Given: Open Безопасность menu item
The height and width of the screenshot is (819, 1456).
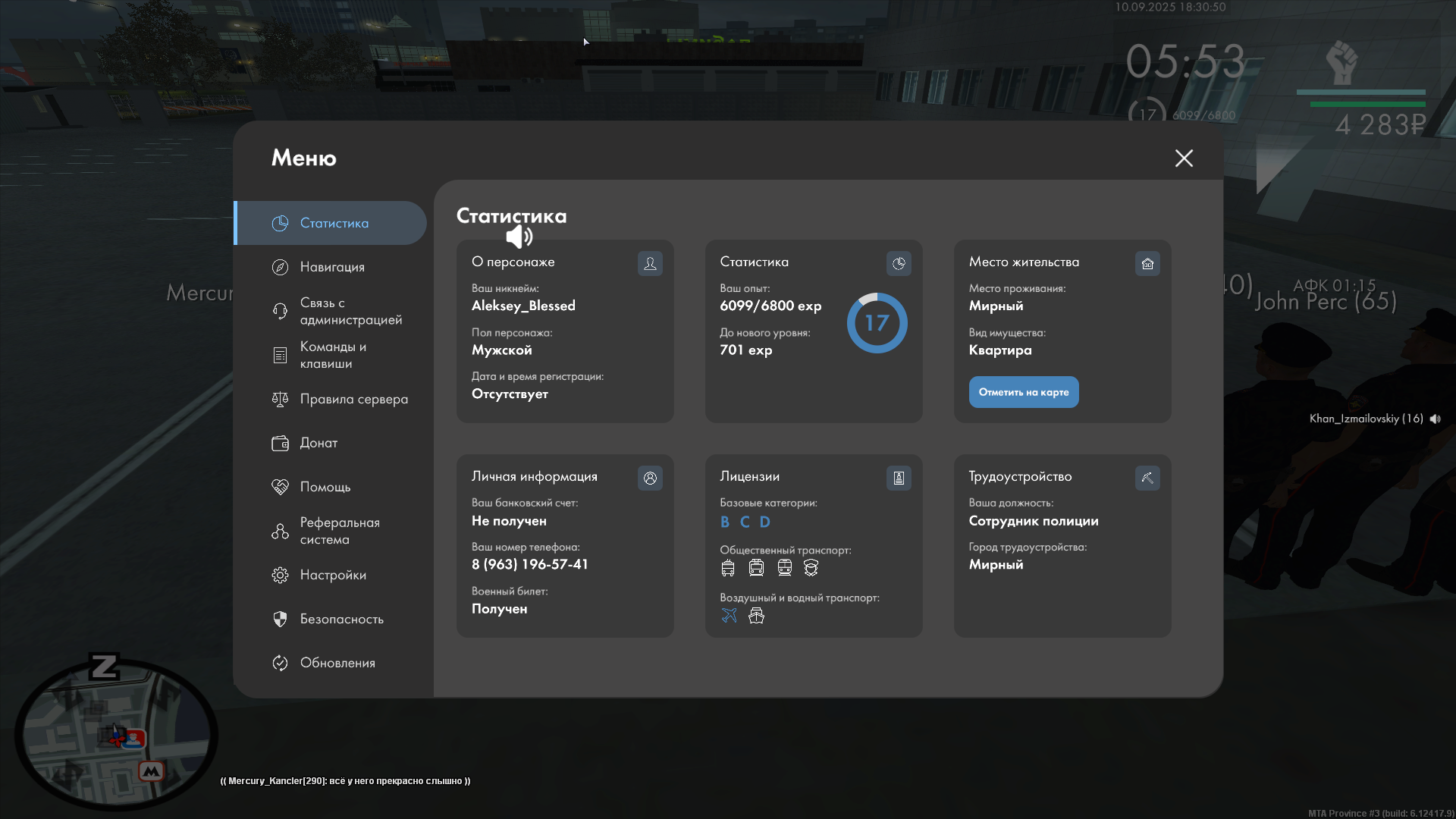Looking at the screenshot, I should click(341, 619).
